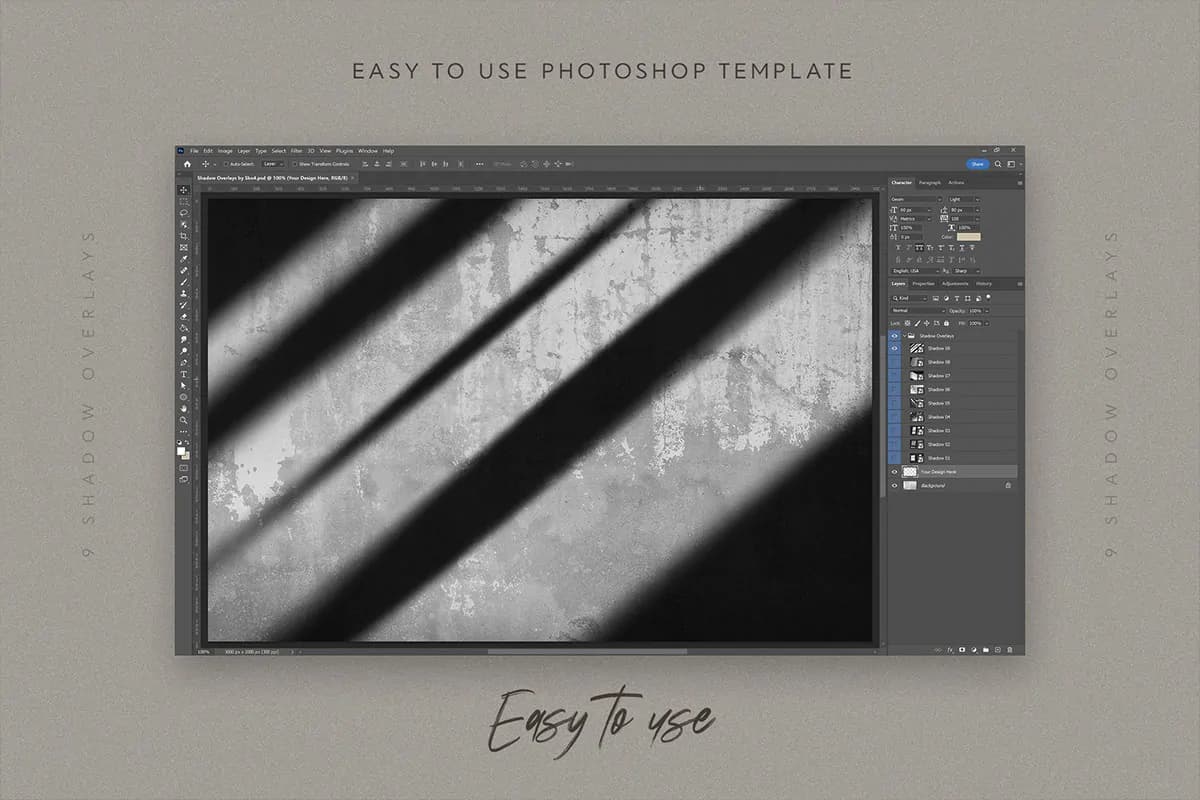This screenshot has width=1200, height=800.
Task: Open the Window menu
Action: pos(368,151)
